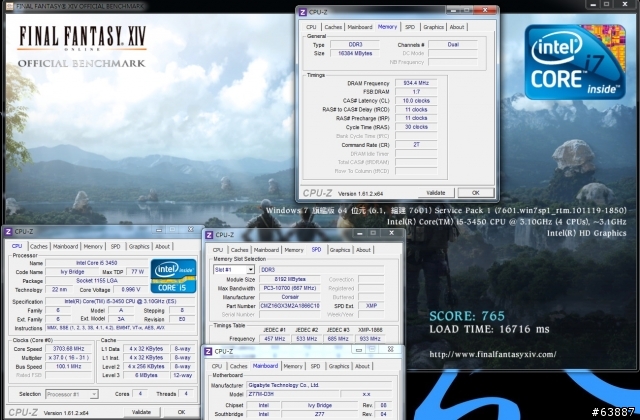This screenshot has width=640, height=420.
Task: Open Caches tab in the Mainboard window
Action: (x=238, y=367)
